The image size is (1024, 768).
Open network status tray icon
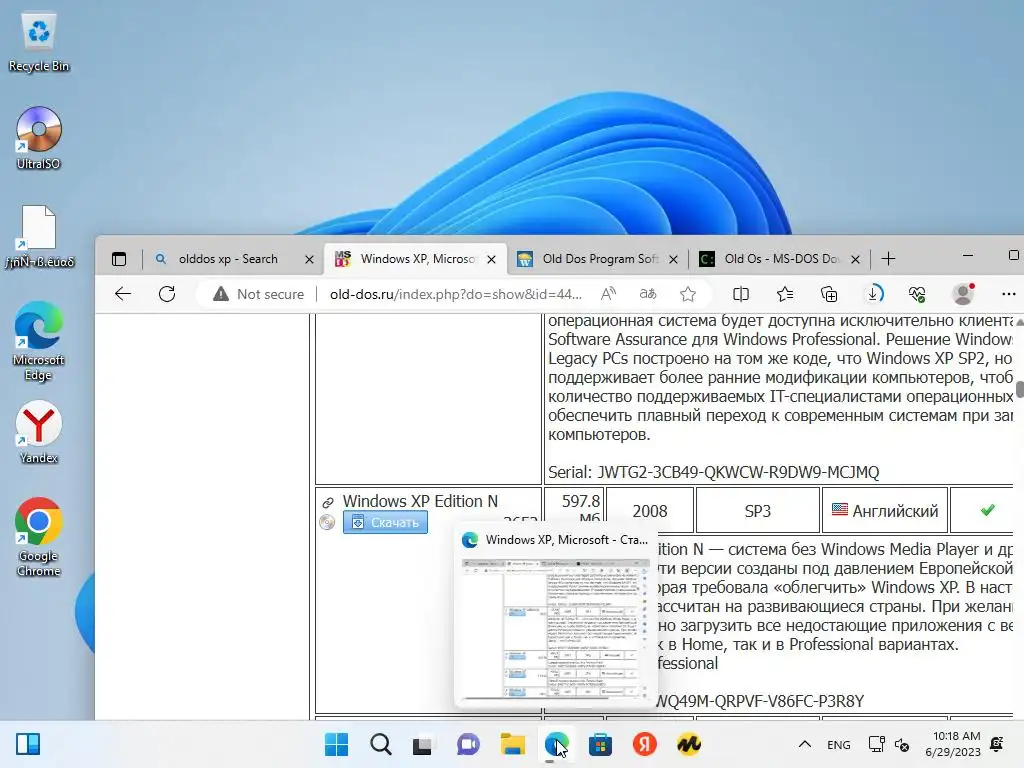[x=876, y=744]
